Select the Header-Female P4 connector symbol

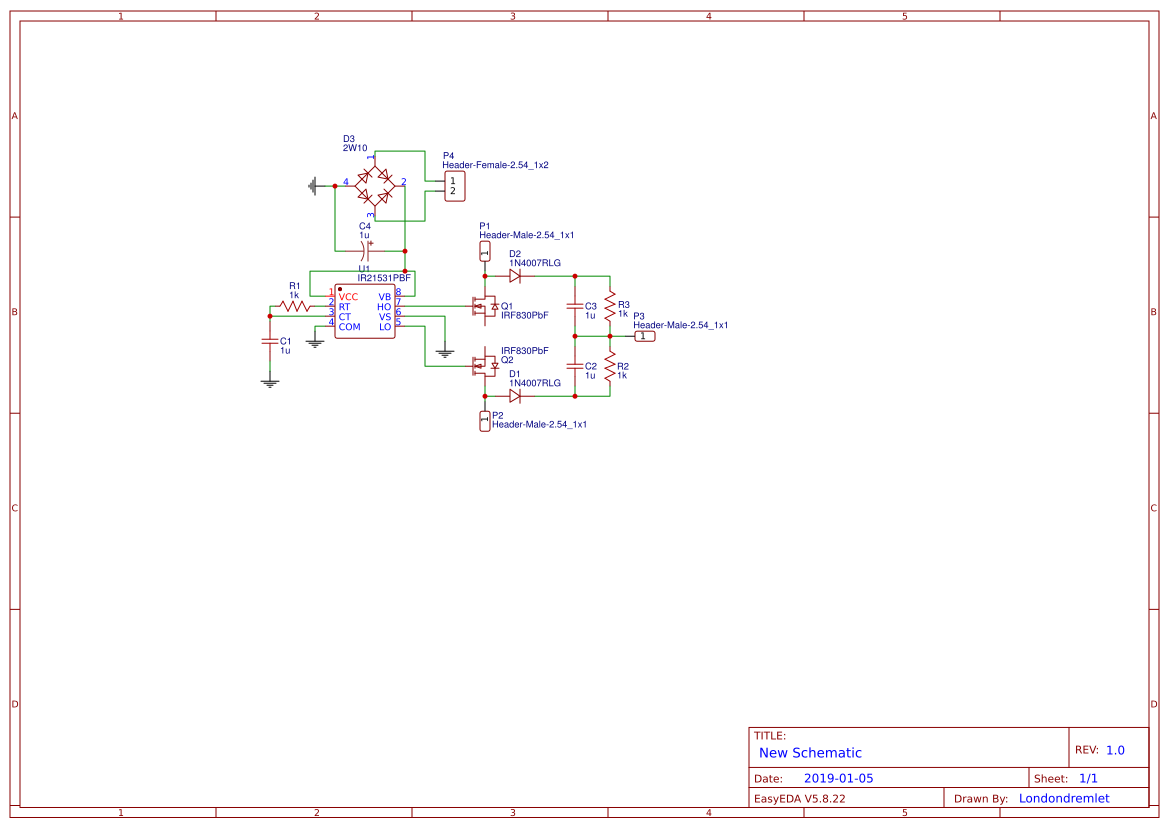[x=453, y=186]
